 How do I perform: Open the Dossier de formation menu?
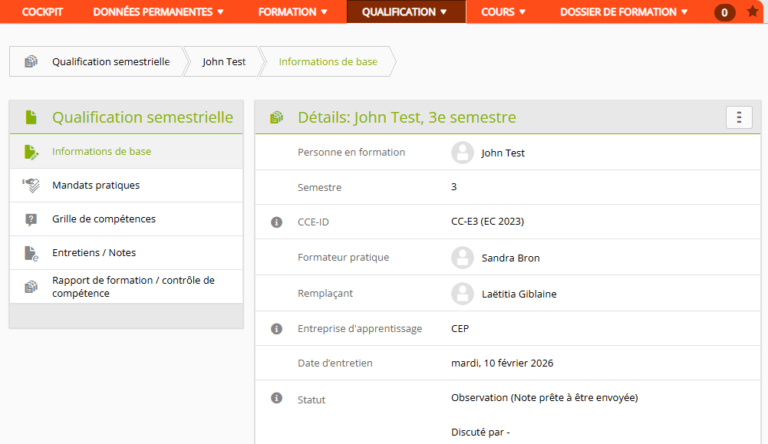point(624,12)
